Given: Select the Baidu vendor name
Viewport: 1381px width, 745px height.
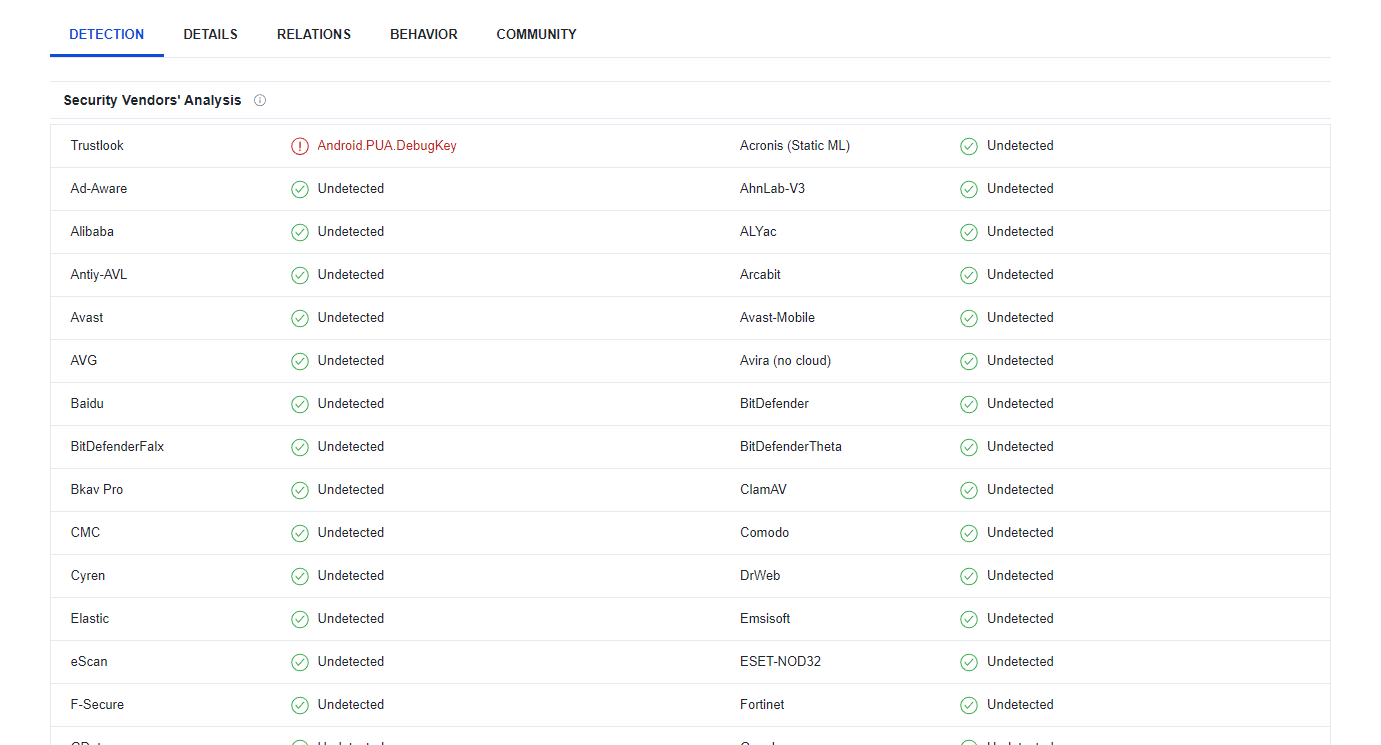Looking at the screenshot, I should [87, 404].
